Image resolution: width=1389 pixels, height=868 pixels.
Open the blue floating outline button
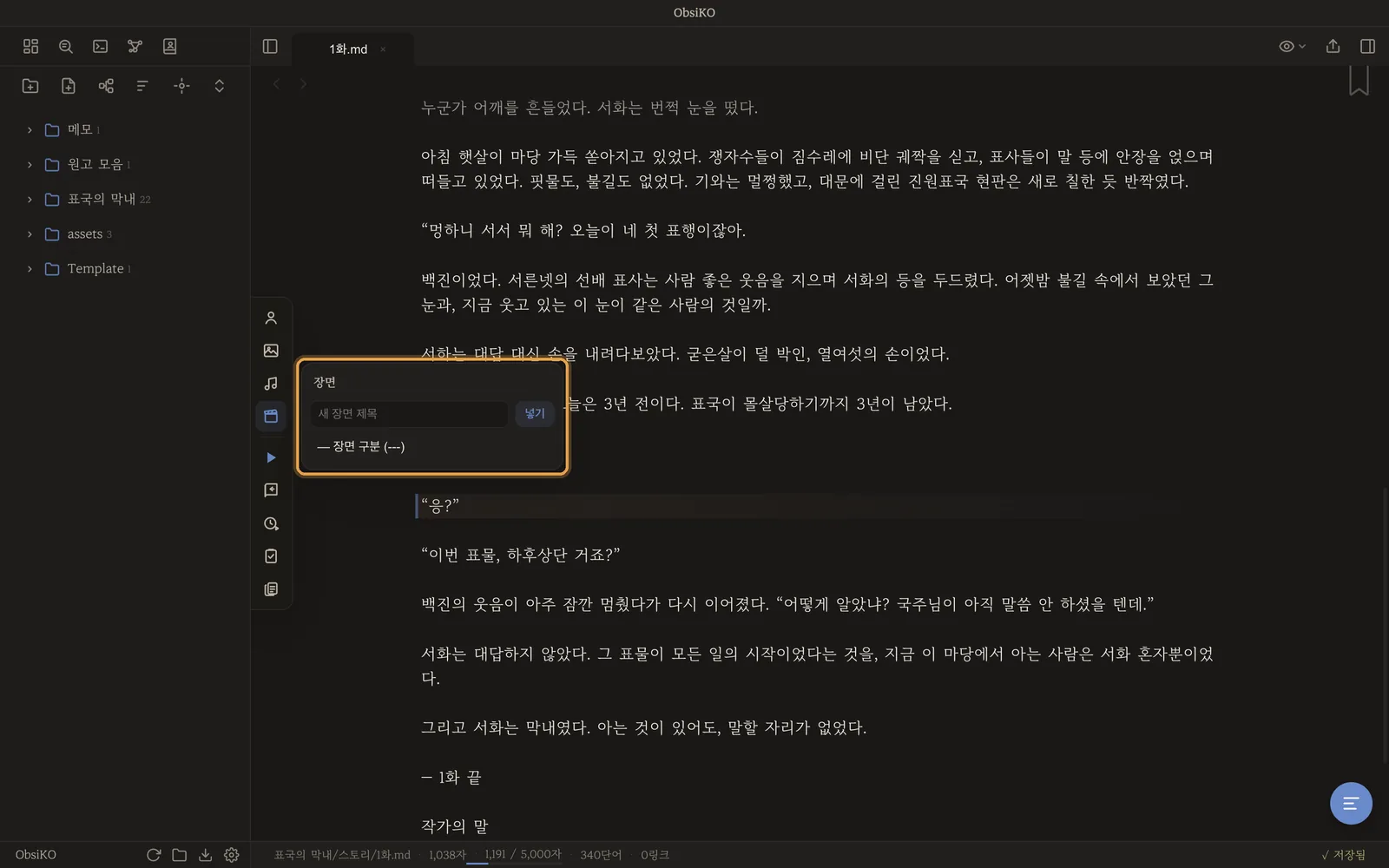pyautogui.click(x=1351, y=803)
